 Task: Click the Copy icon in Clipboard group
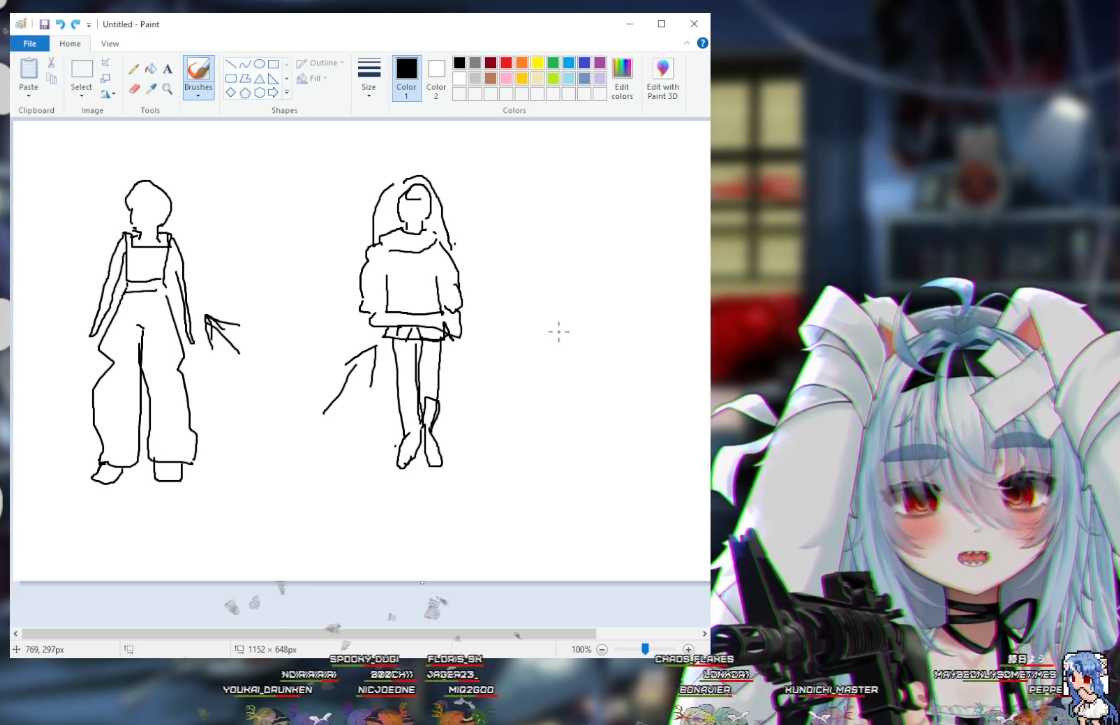(x=51, y=78)
